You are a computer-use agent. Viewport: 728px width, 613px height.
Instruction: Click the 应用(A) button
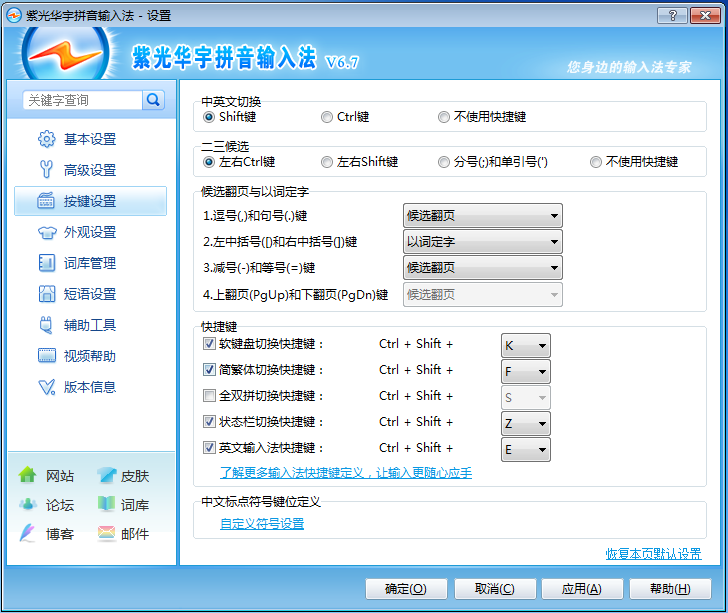point(582,589)
